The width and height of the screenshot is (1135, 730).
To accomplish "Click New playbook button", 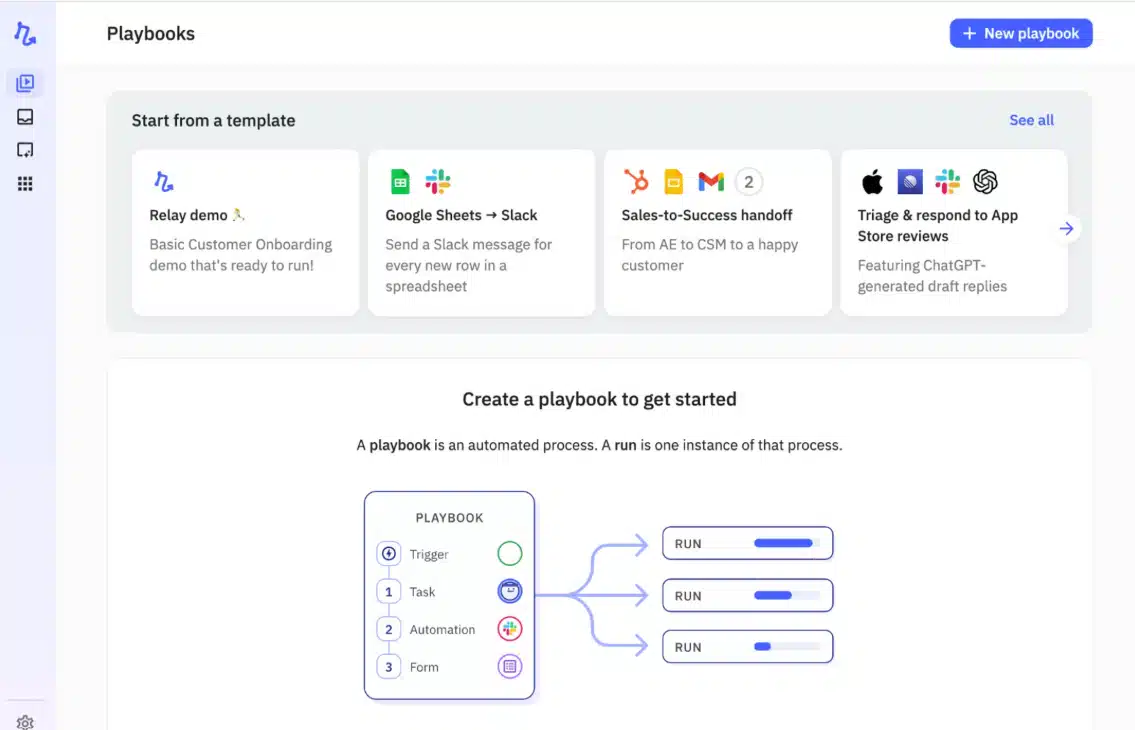I will point(1020,33).
